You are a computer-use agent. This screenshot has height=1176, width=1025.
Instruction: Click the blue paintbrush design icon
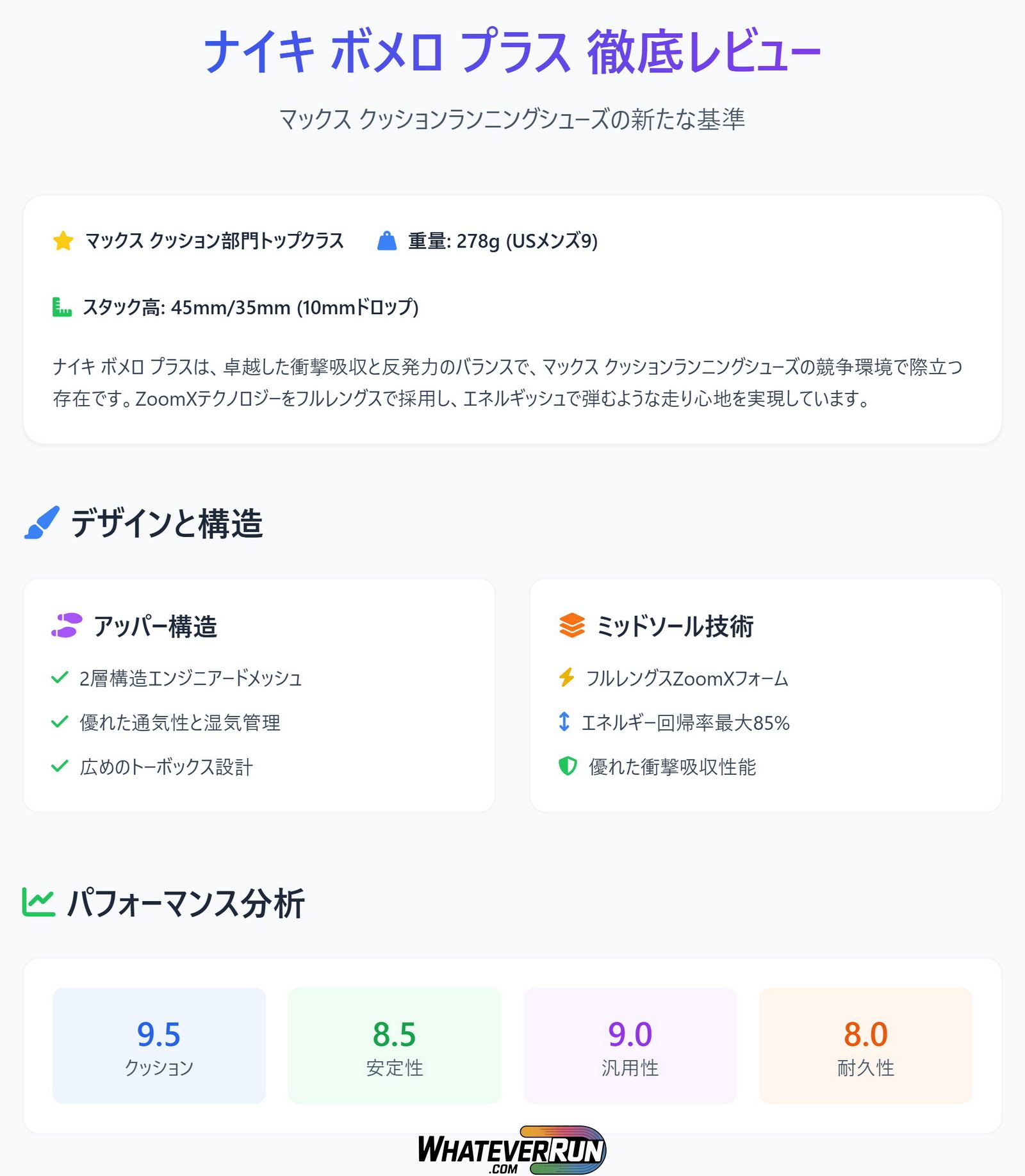pyautogui.click(x=42, y=522)
